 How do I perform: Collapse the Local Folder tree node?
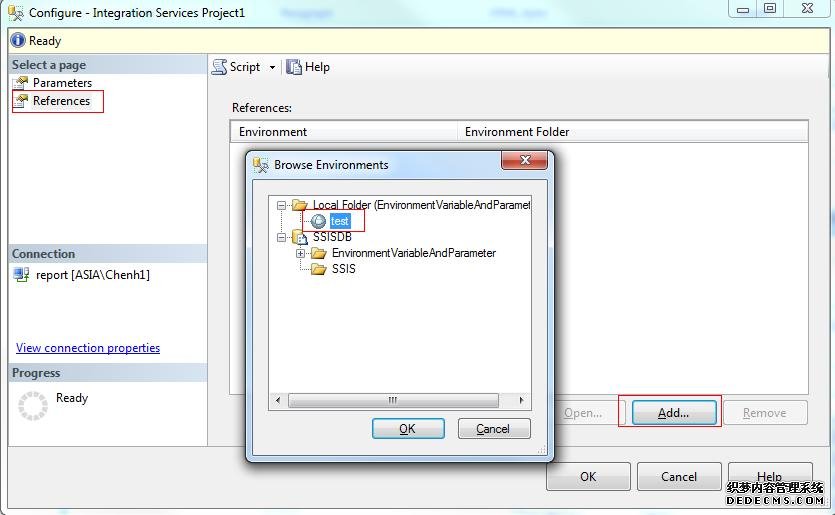282,205
